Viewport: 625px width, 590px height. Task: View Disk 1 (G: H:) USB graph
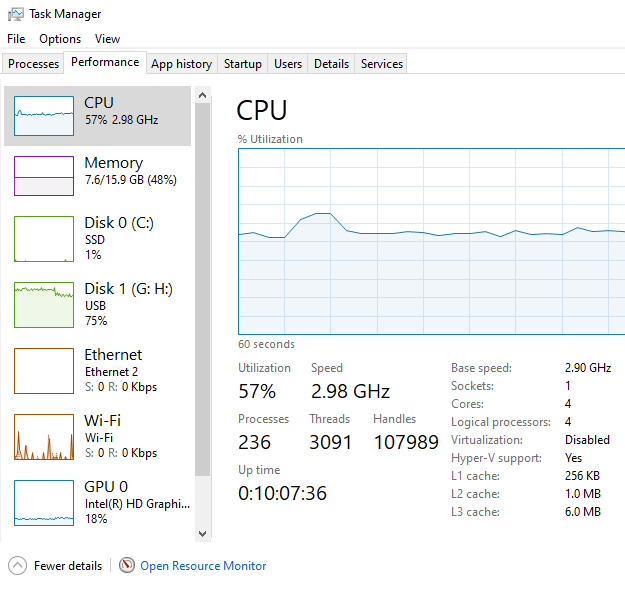click(44, 305)
